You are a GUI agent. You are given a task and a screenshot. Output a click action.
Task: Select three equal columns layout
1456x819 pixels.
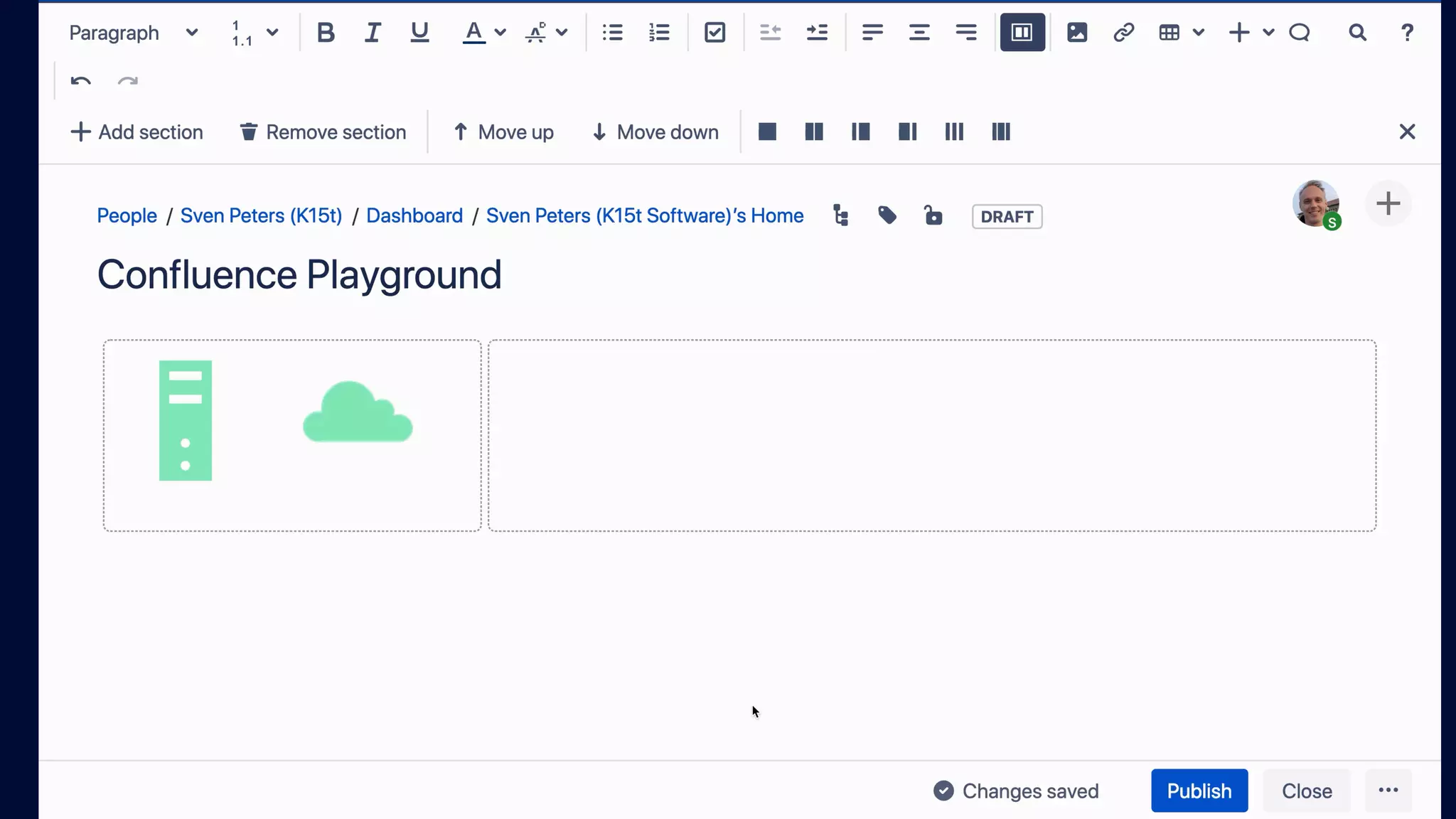954,132
